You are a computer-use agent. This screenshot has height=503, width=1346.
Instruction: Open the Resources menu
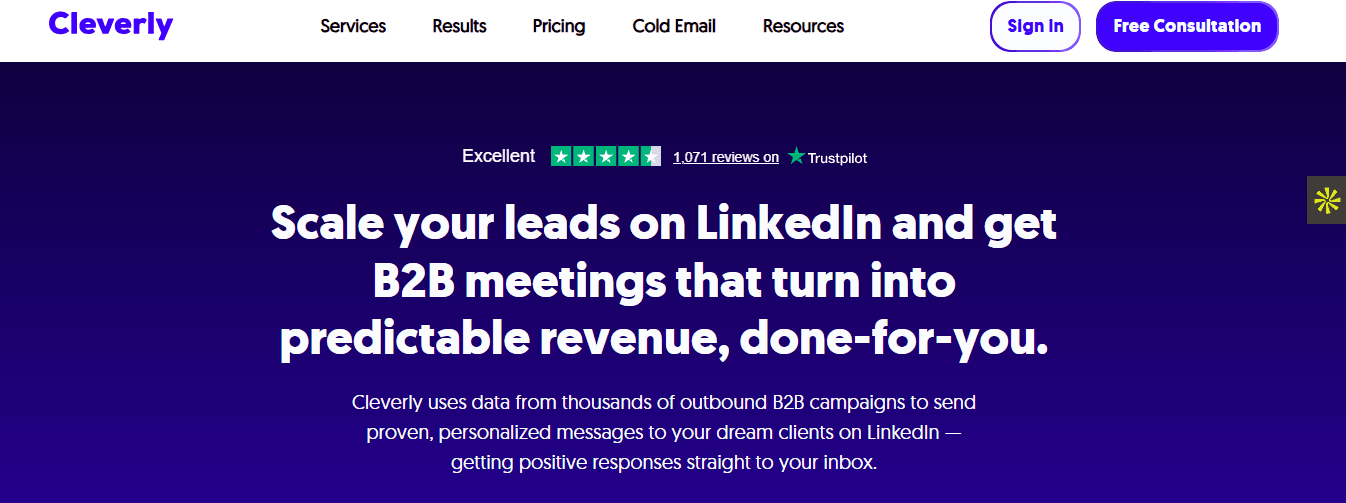[x=803, y=26]
